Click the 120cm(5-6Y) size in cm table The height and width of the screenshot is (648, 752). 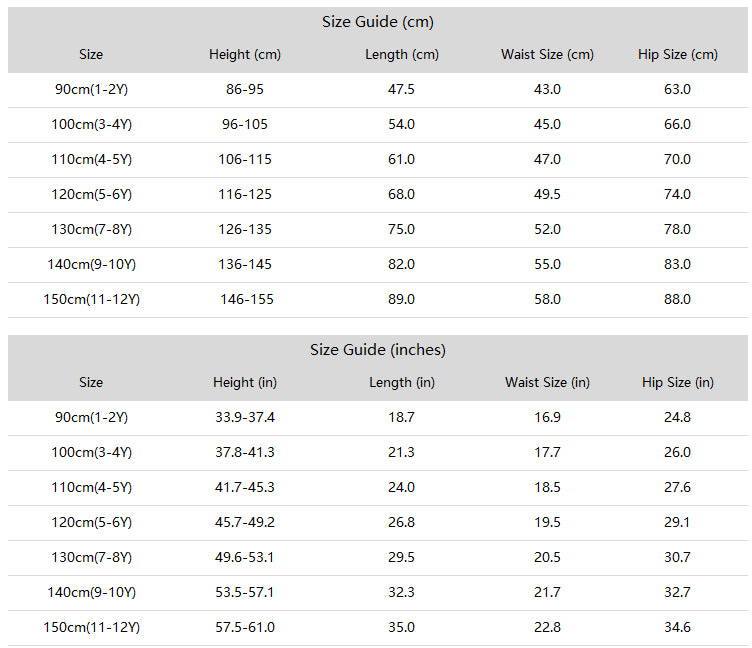pos(91,195)
